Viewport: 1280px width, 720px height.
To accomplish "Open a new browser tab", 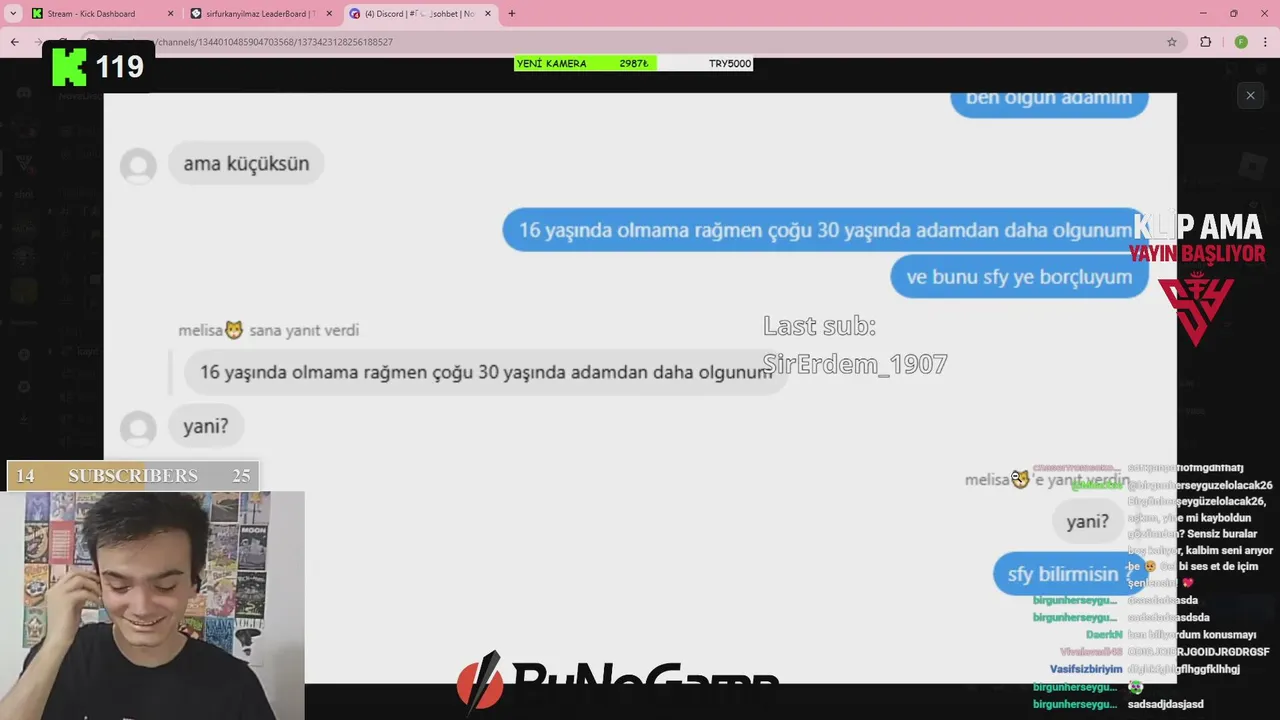I will coord(512,14).
